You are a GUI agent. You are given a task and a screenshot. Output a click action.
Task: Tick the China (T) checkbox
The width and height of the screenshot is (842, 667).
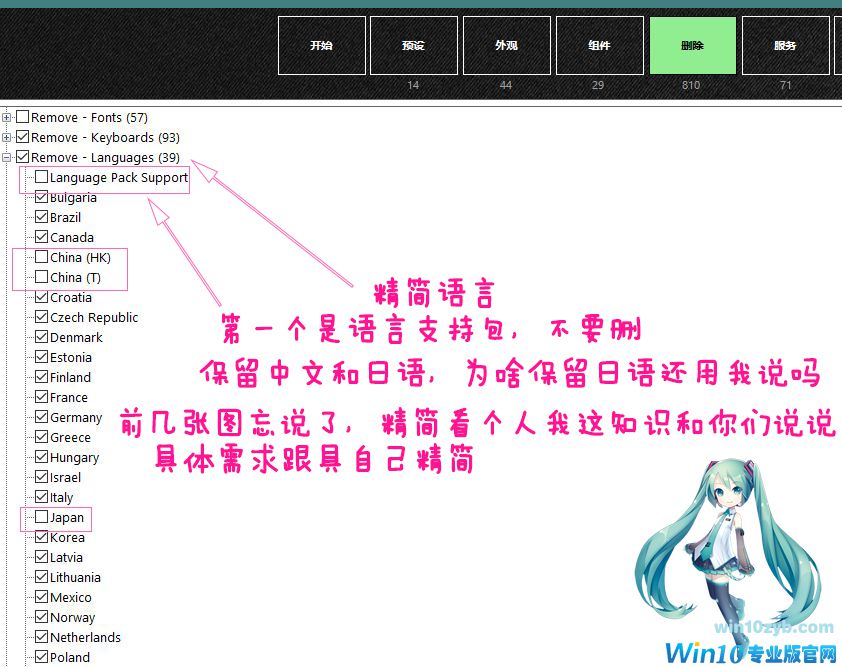coord(41,278)
